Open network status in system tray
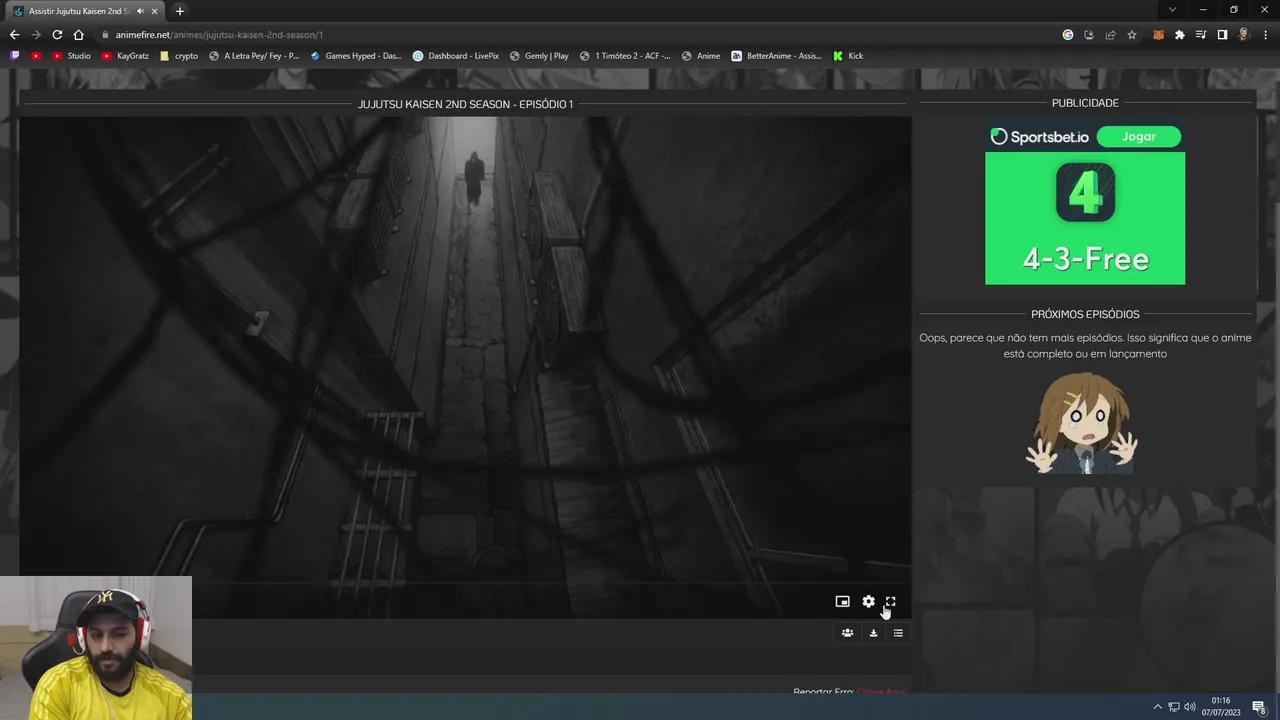The image size is (1280, 720). tap(1174, 707)
